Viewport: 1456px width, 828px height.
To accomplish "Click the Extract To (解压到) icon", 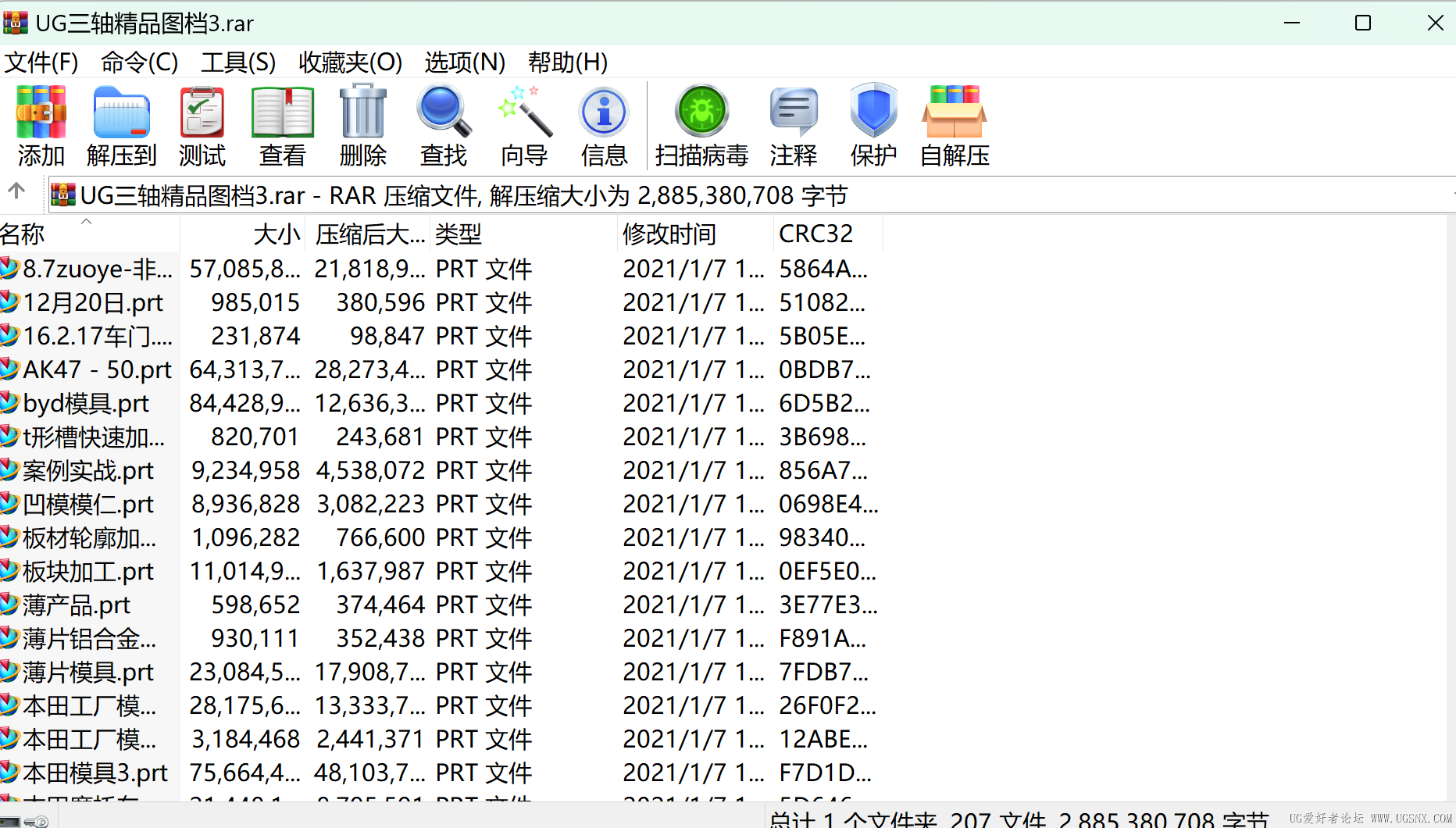I will pyautogui.click(x=122, y=125).
